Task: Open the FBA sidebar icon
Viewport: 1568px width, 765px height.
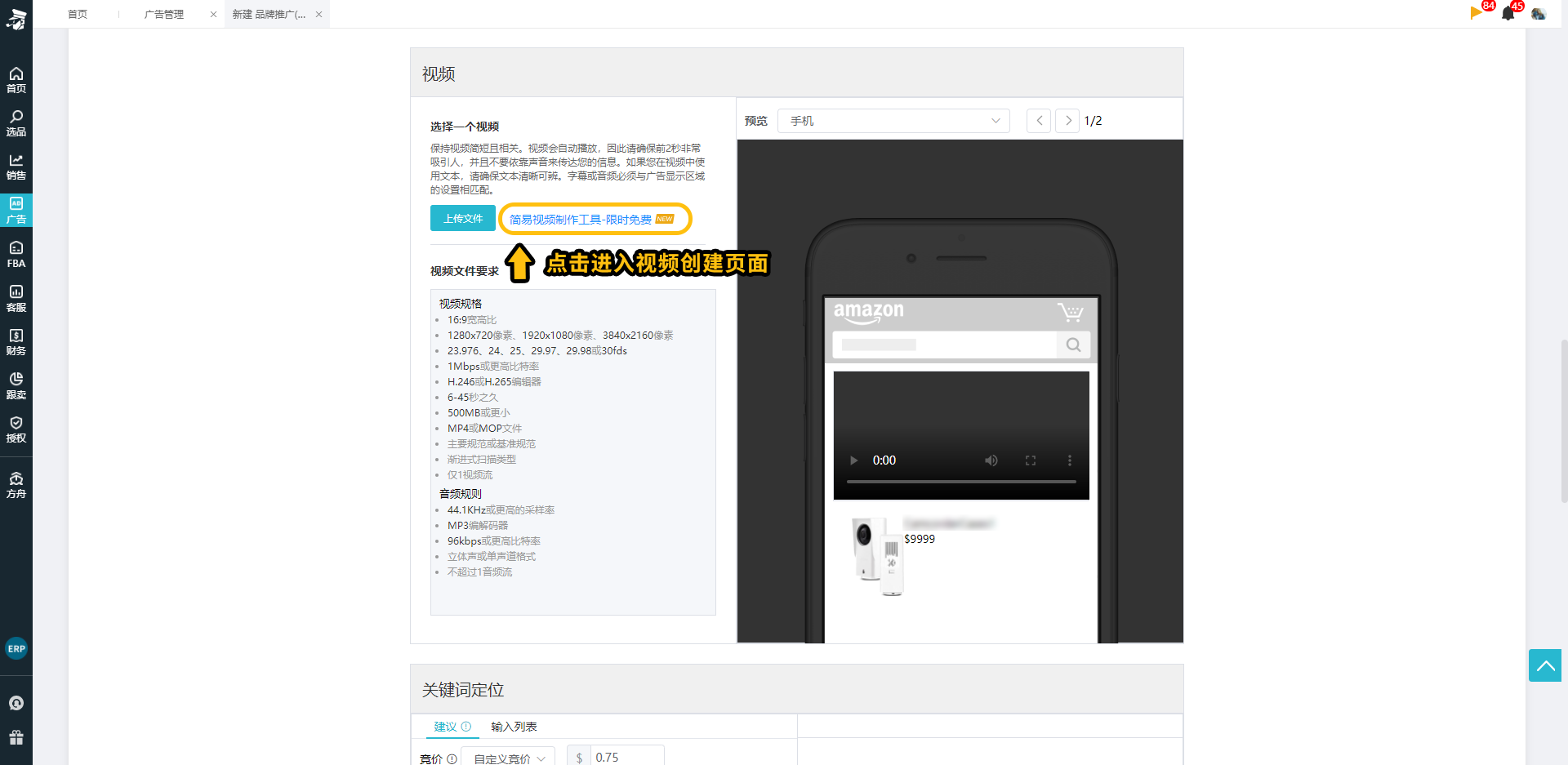Action: [x=16, y=255]
